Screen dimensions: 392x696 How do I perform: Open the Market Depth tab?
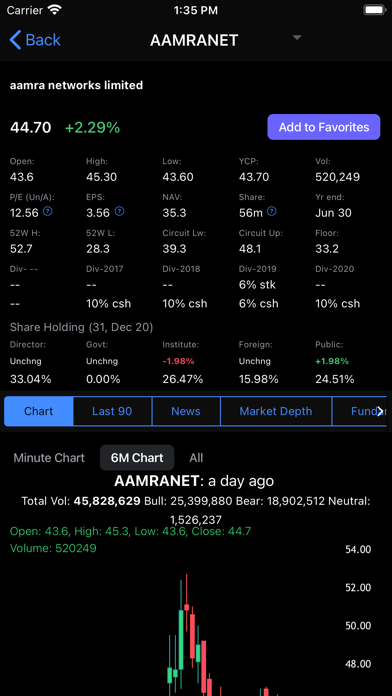[x=276, y=411]
